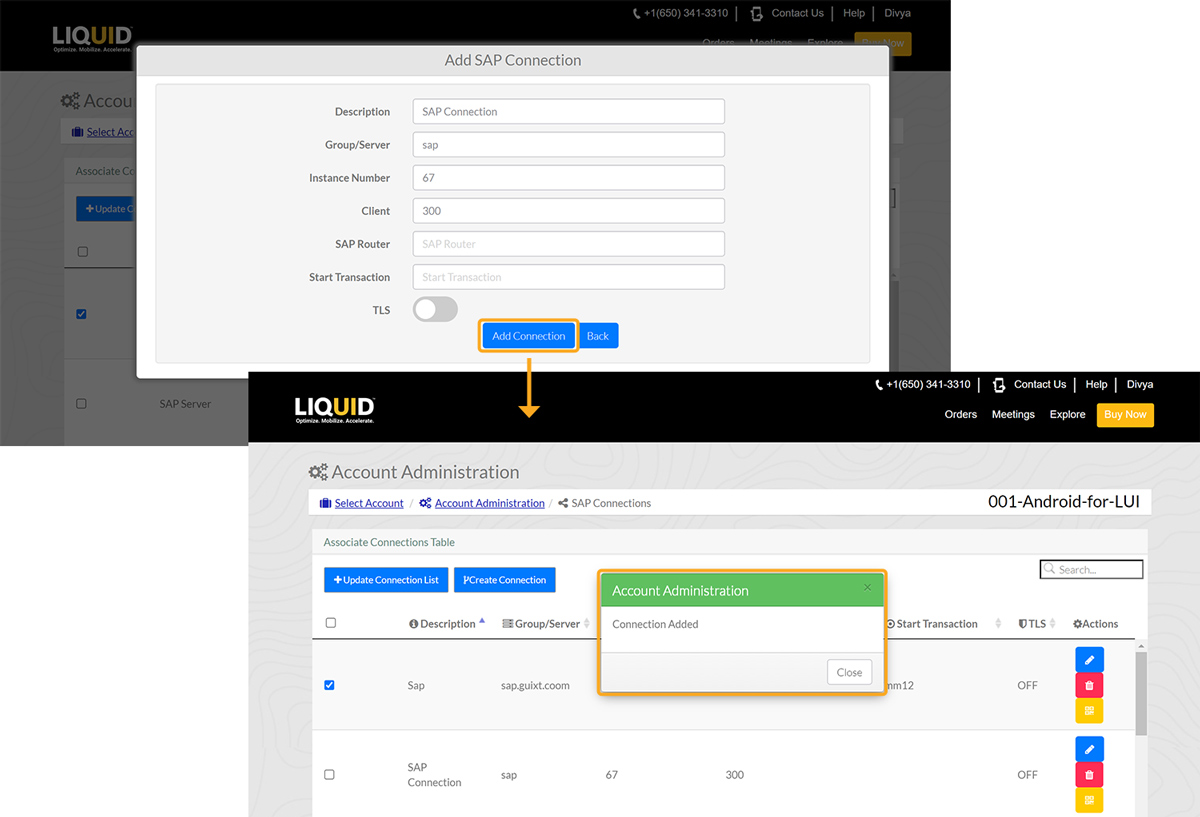Click Create Connection button
Image resolution: width=1200 pixels, height=817 pixels.
[x=504, y=580]
